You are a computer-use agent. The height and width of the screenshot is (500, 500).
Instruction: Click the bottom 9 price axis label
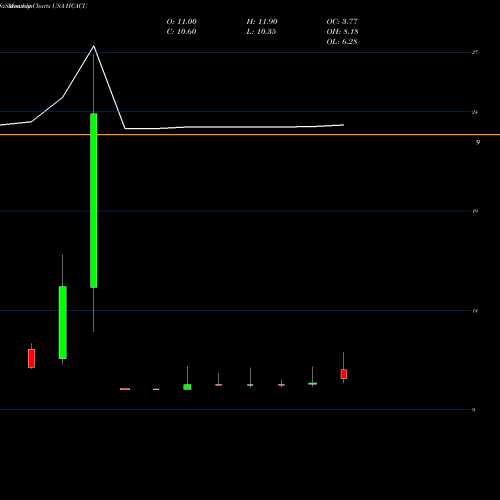point(473,410)
